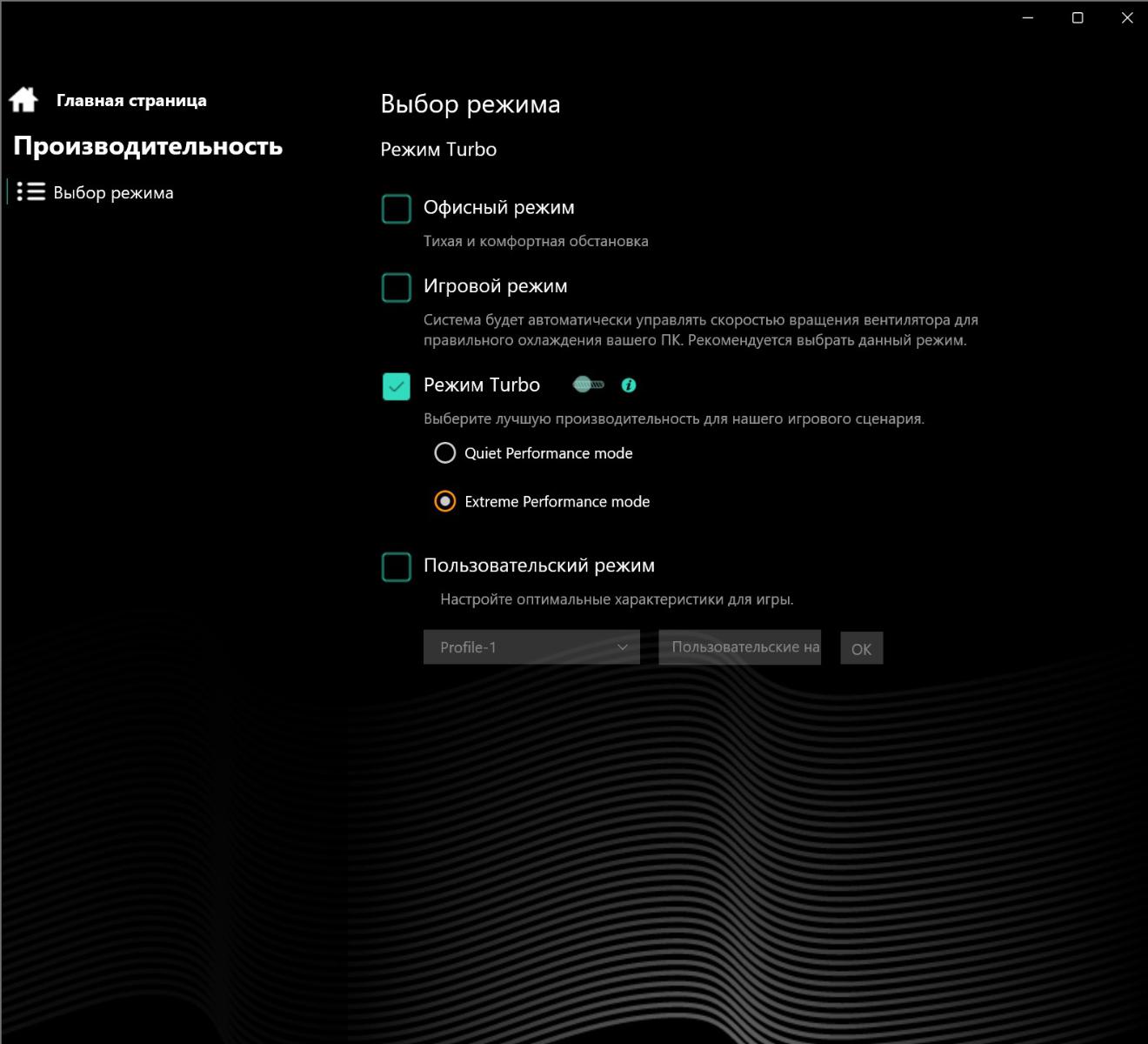Enable the Игровой режим checkbox
This screenshot has height=1044, width=1148.
397,287
